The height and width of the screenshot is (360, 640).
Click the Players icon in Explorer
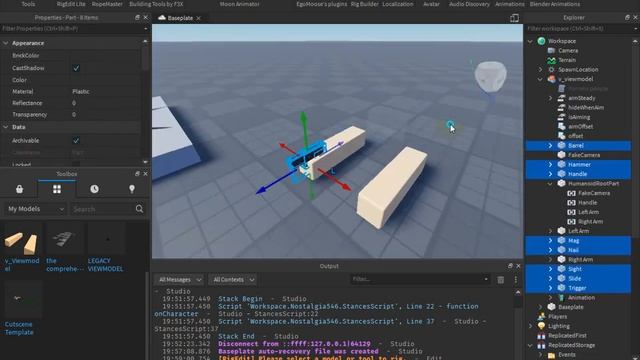tap(542, 316)
